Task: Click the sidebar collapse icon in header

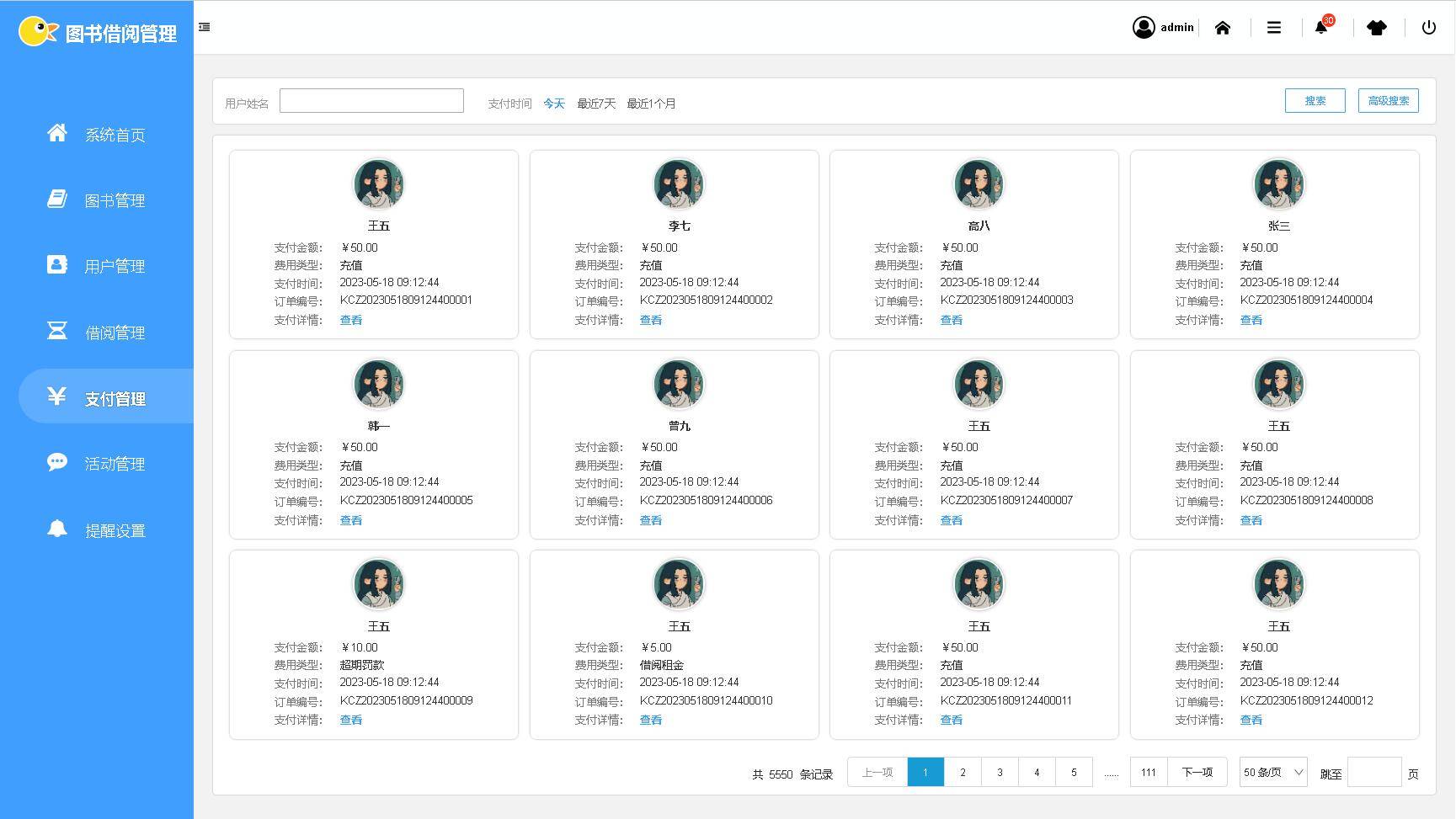Action: click(204, 27)
